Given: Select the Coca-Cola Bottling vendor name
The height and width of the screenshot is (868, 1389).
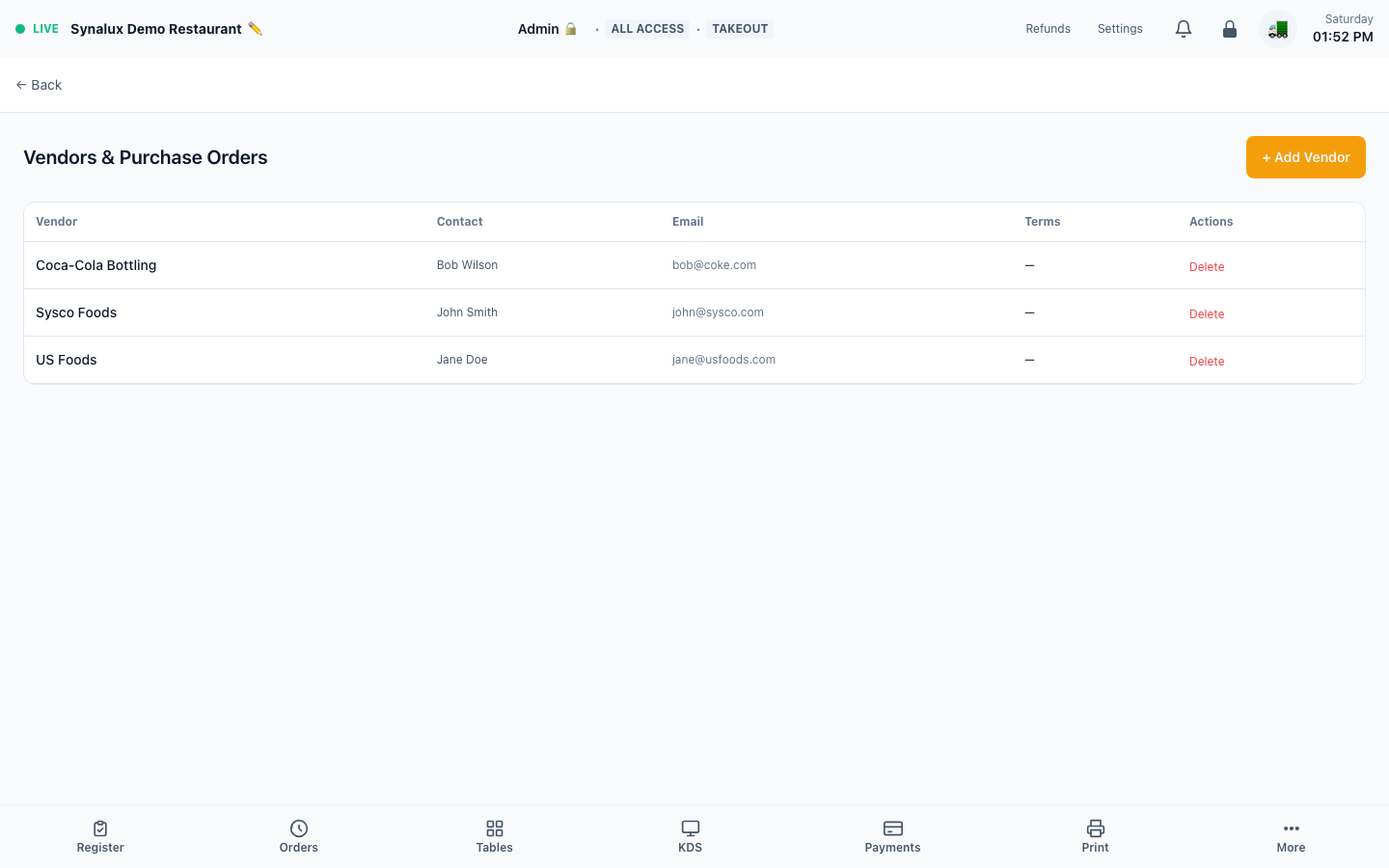Looking at the screenshot, I should pyautogui.click(x=96, y=265).
